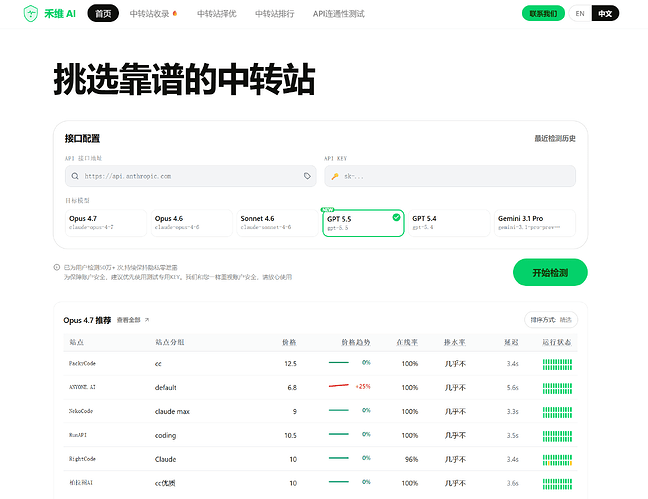
Task: Click the status bars in the NekoCode row
Action: tap(557, 412)
